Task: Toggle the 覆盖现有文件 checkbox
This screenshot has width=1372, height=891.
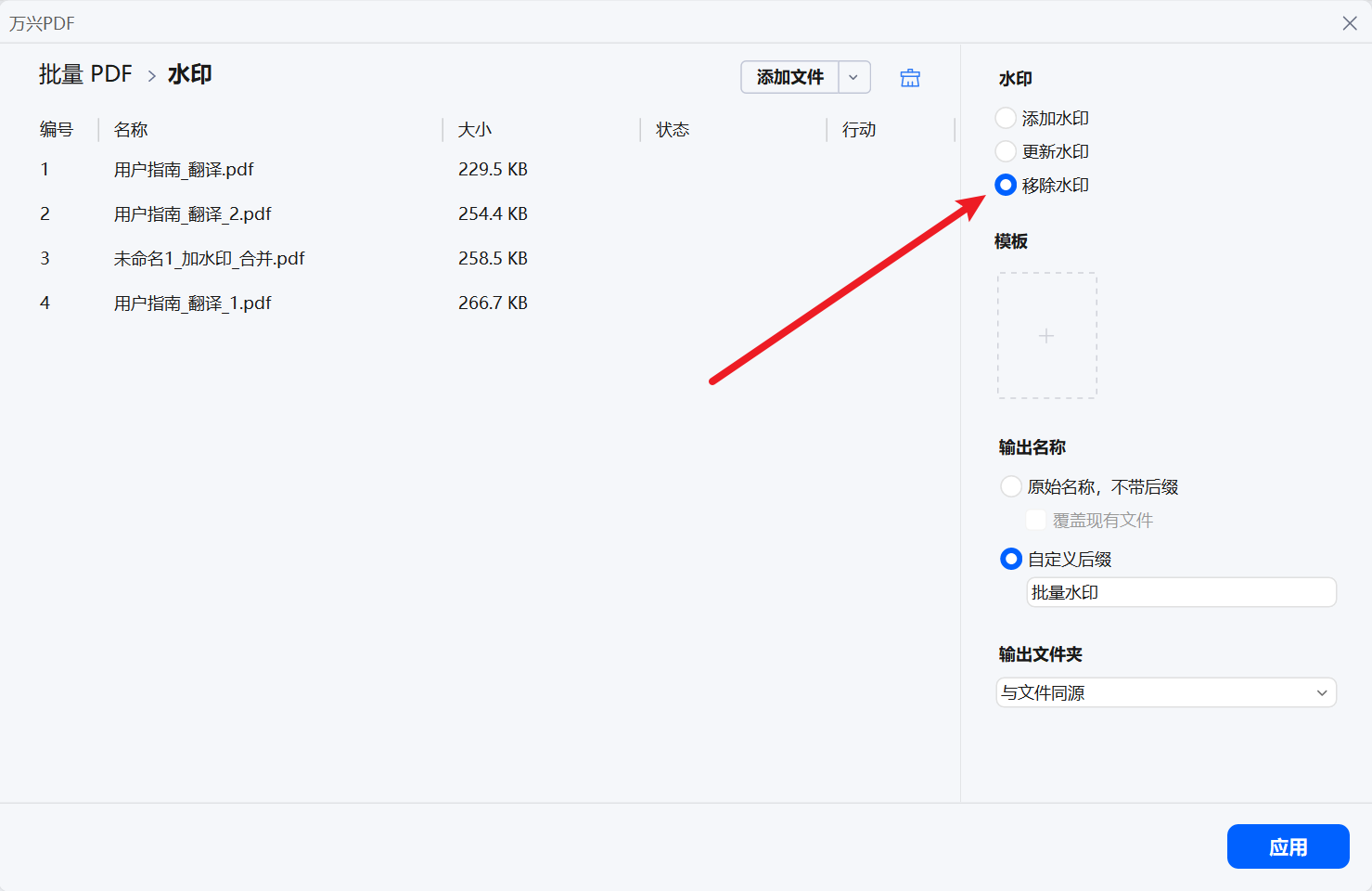Action: [1036, 520]
